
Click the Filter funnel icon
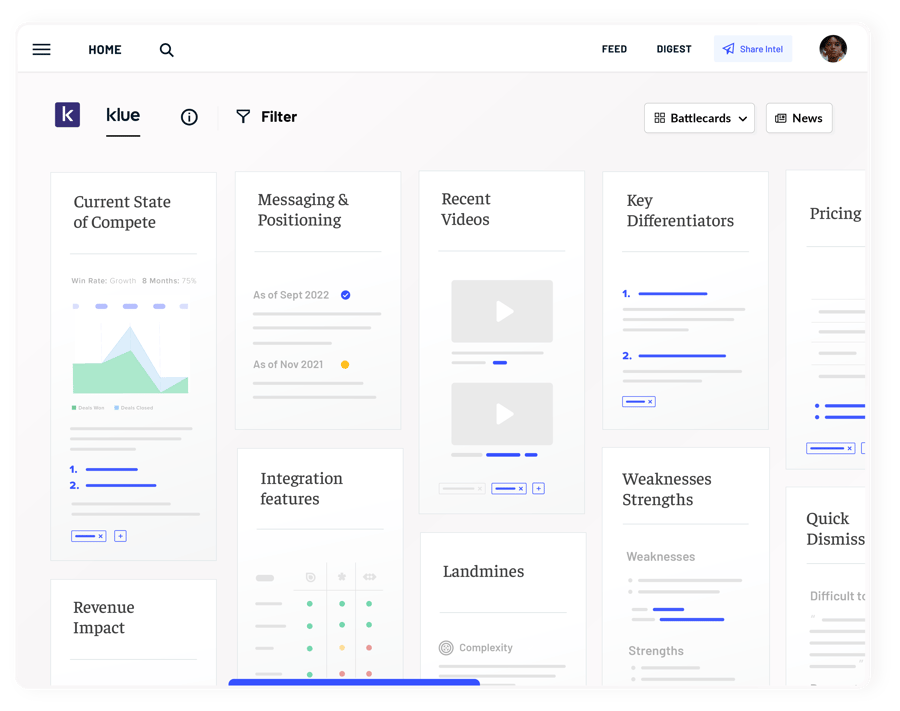(243, 116)
